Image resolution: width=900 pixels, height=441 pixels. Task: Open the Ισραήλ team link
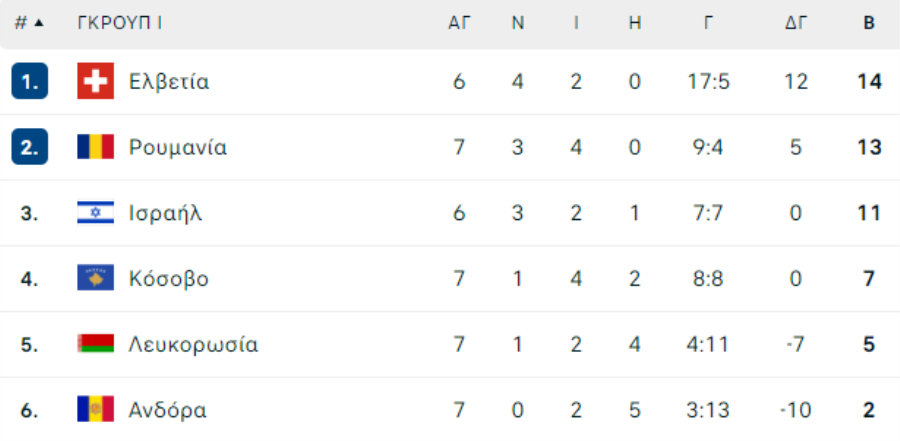[x=165, y=214]
